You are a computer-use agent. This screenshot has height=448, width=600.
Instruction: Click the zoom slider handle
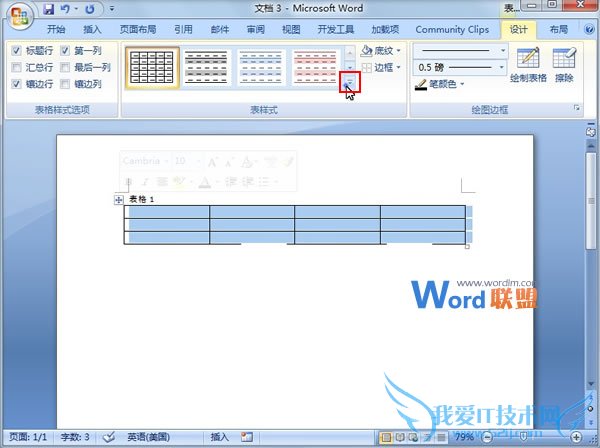(x=523, y=437)
